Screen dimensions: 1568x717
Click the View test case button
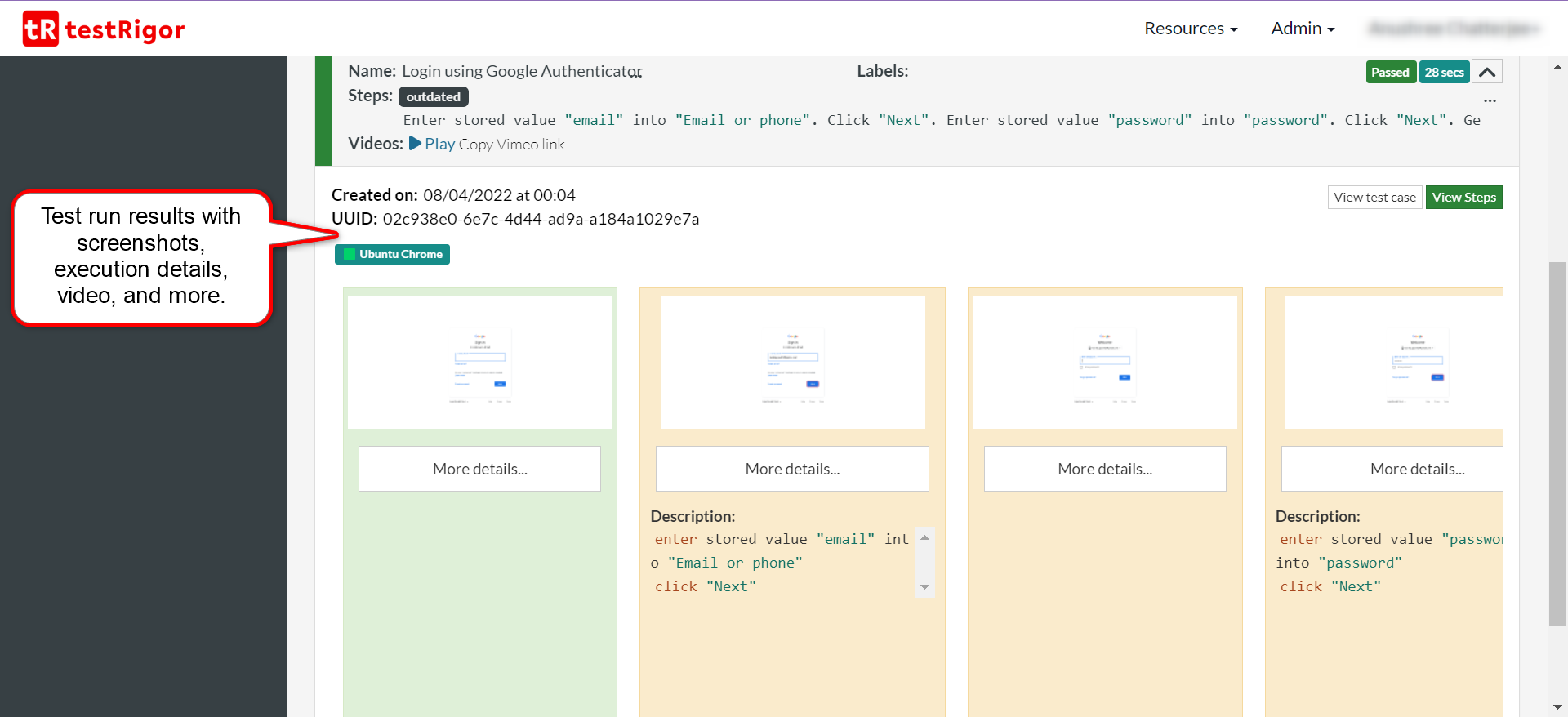[1374, 198]
